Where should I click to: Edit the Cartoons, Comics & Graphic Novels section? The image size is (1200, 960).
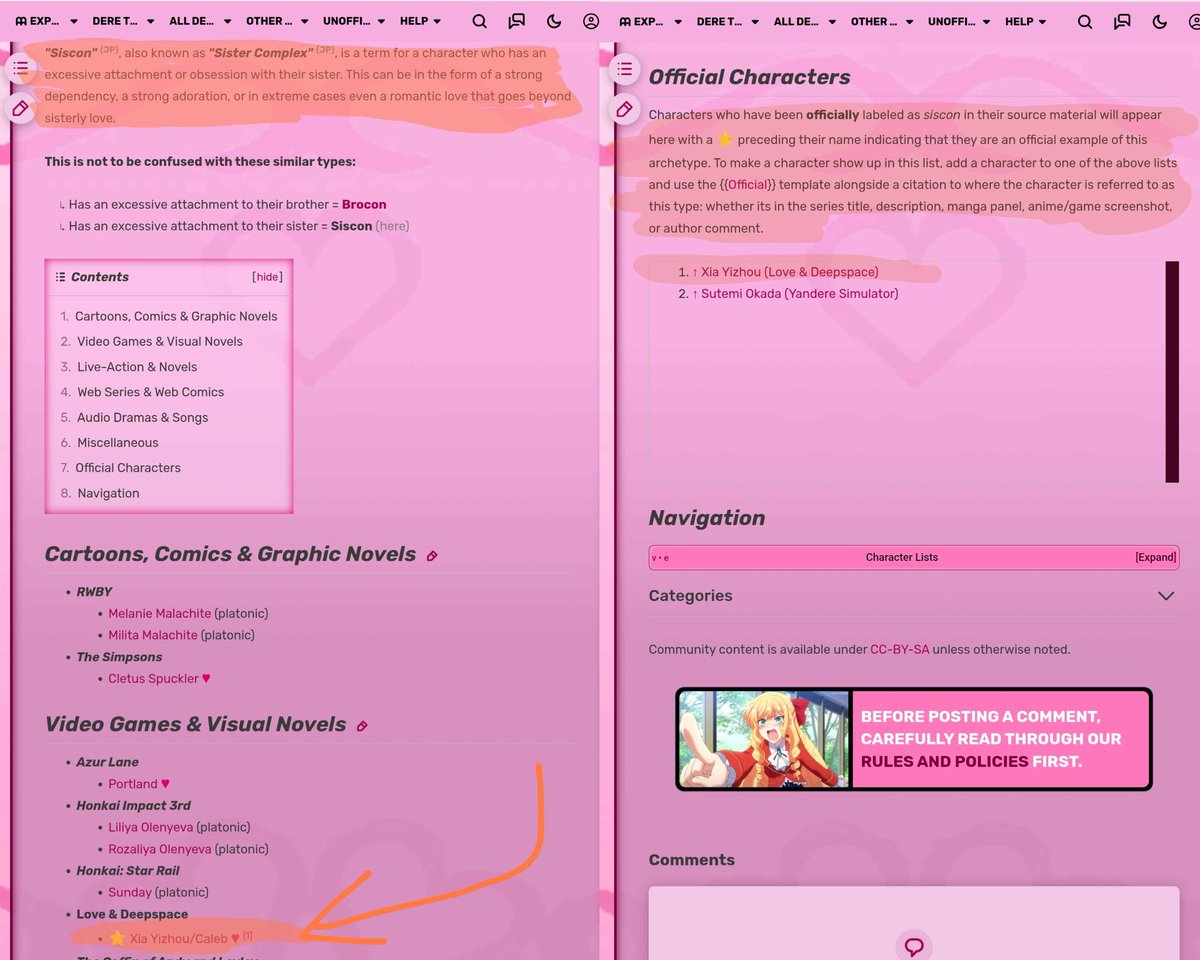432,555
